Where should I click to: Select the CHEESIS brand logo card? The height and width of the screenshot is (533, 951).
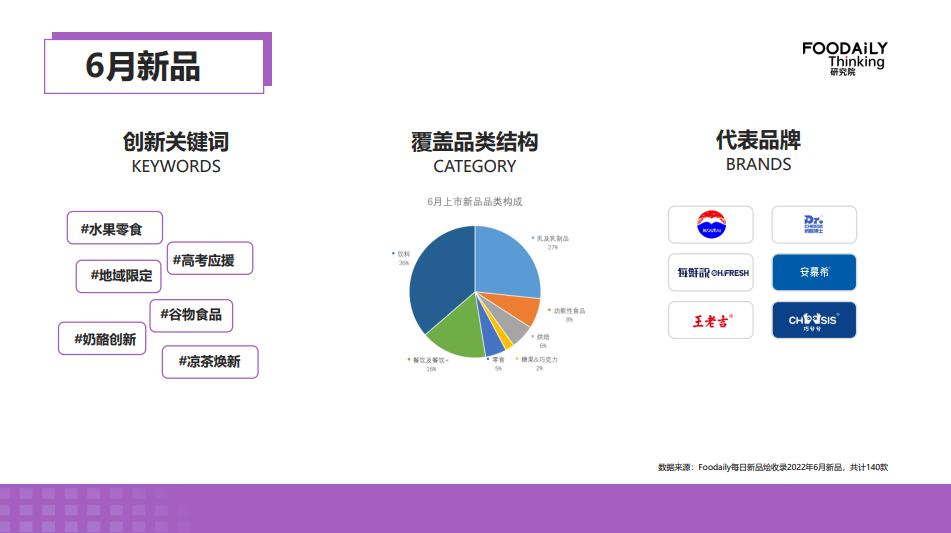[x=814, y=320]
